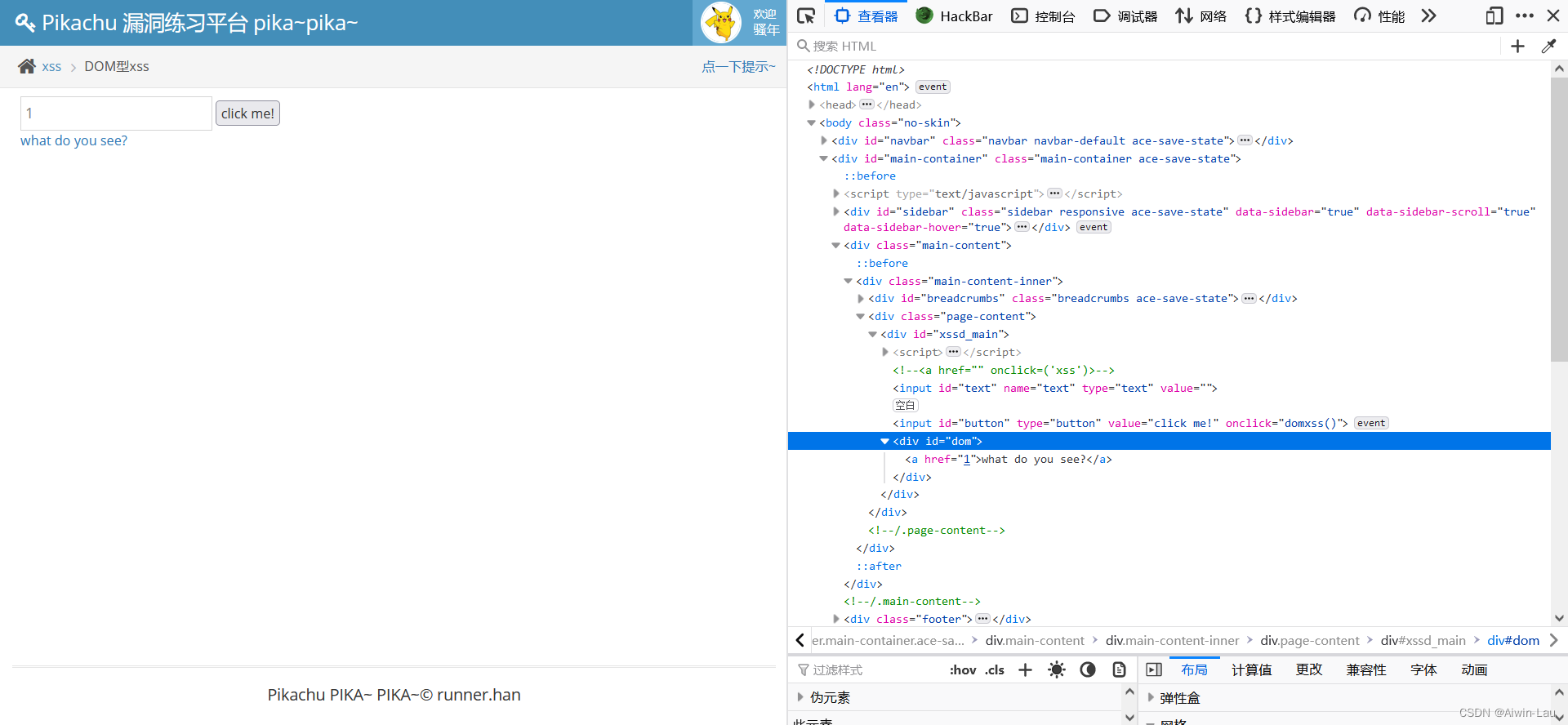Viewport: 1568px width, 725px height.
Task: Toggle dark color scheme simulation icon
Action: point(1087,669)
